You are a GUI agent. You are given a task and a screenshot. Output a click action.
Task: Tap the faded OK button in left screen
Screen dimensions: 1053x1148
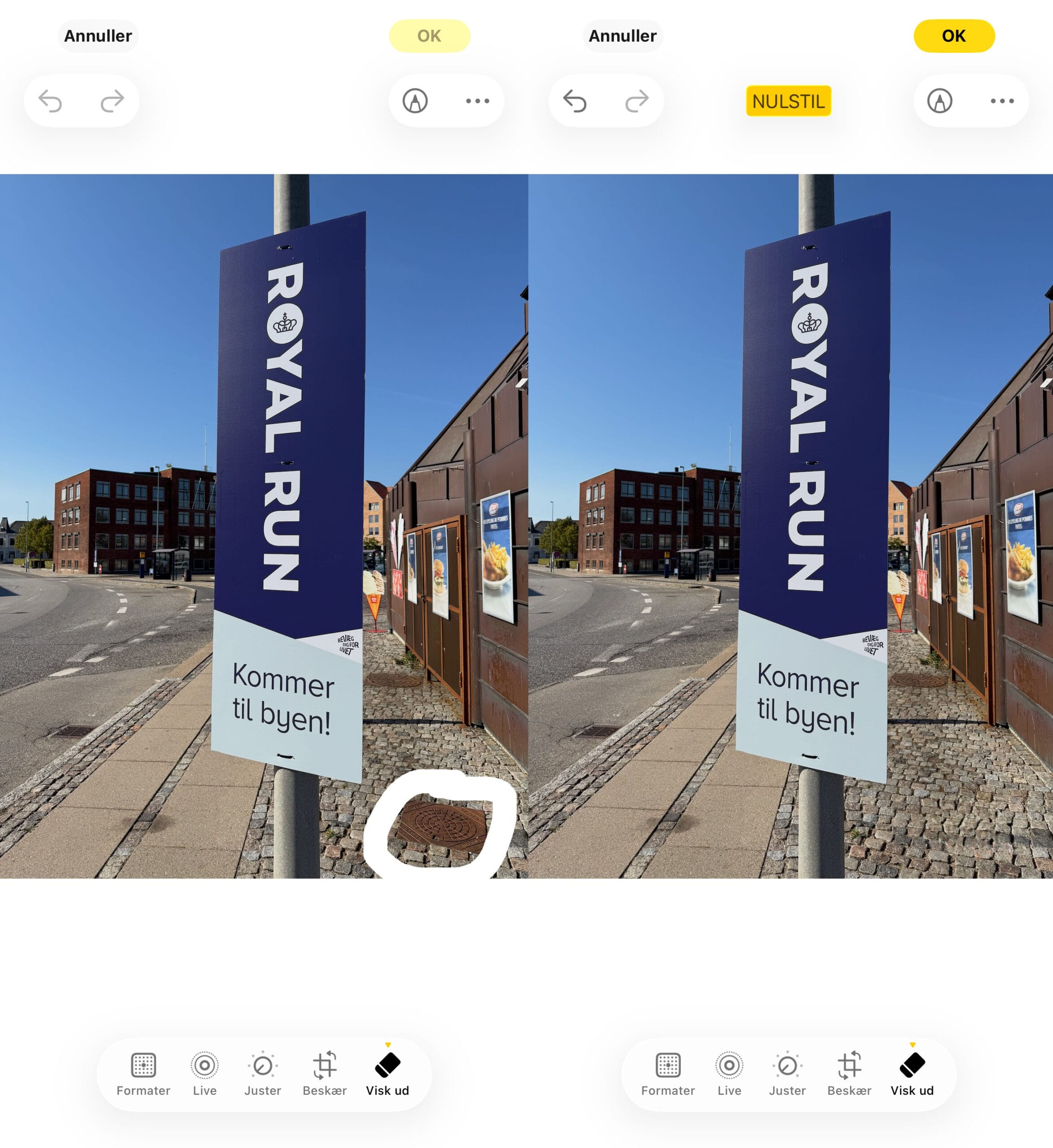pos(430,36)
